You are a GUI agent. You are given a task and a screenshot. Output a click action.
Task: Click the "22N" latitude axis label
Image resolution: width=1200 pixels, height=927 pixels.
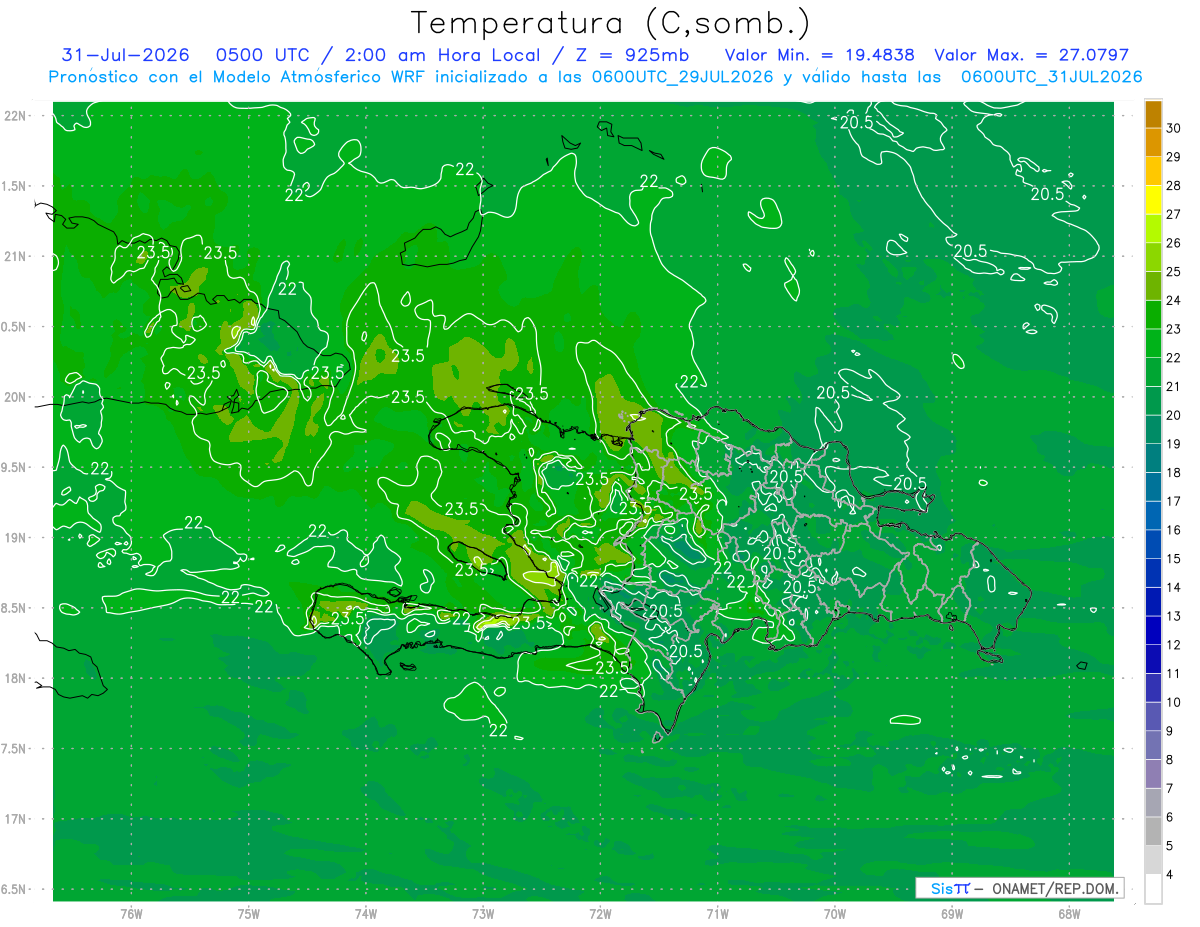pos(15,116)
